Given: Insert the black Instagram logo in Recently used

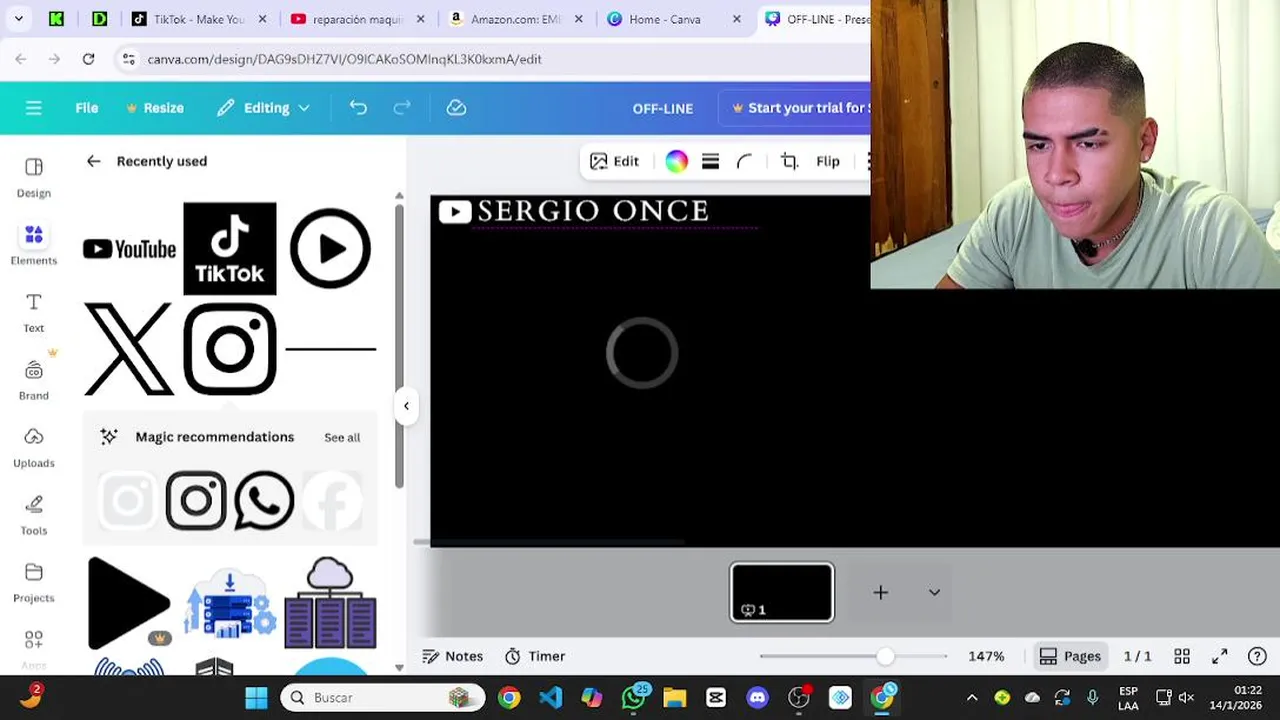Looking at the screenshot, I should tap(230, 349).
